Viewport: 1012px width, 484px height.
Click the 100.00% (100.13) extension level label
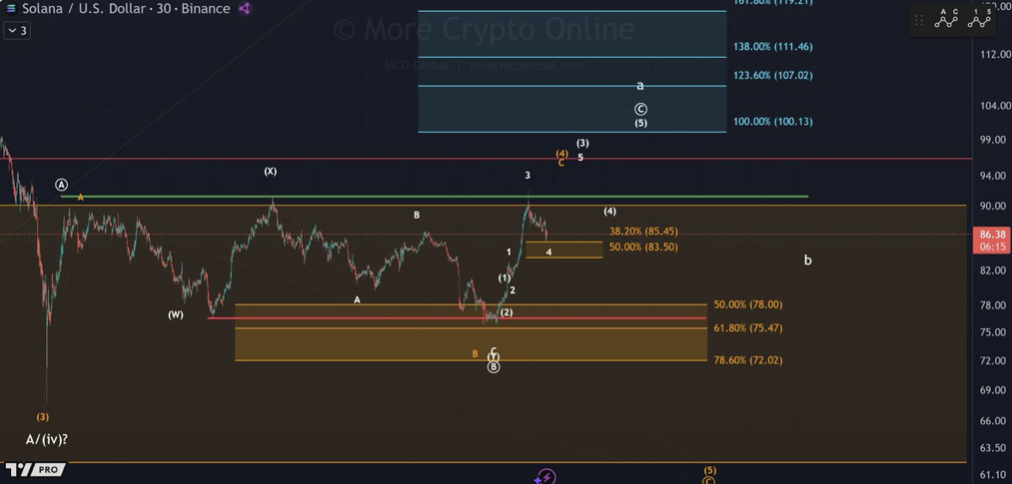(772, 122)
